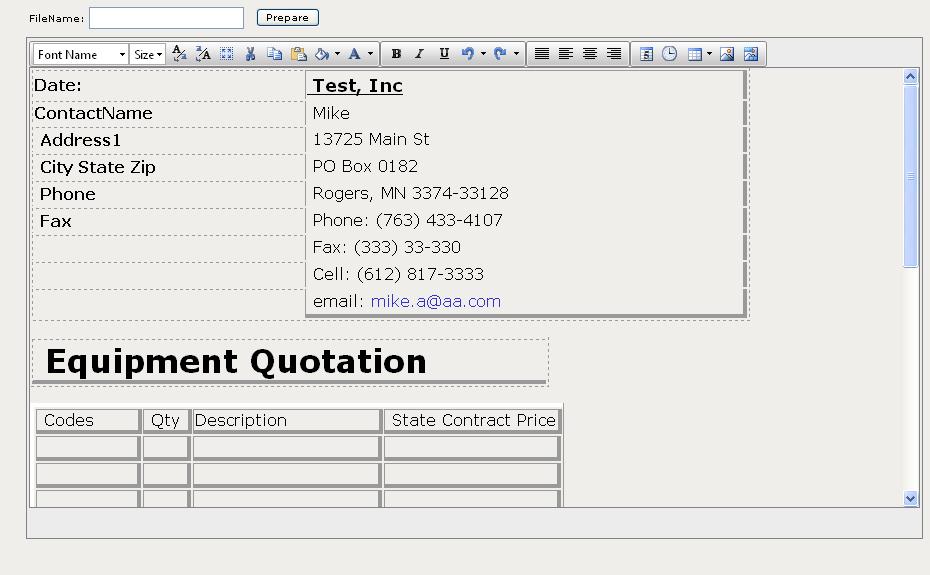Click the Phone: (763) 433-4107 line
The width and height of the screenshot is (930, 575).
click(x=407, y=220)
